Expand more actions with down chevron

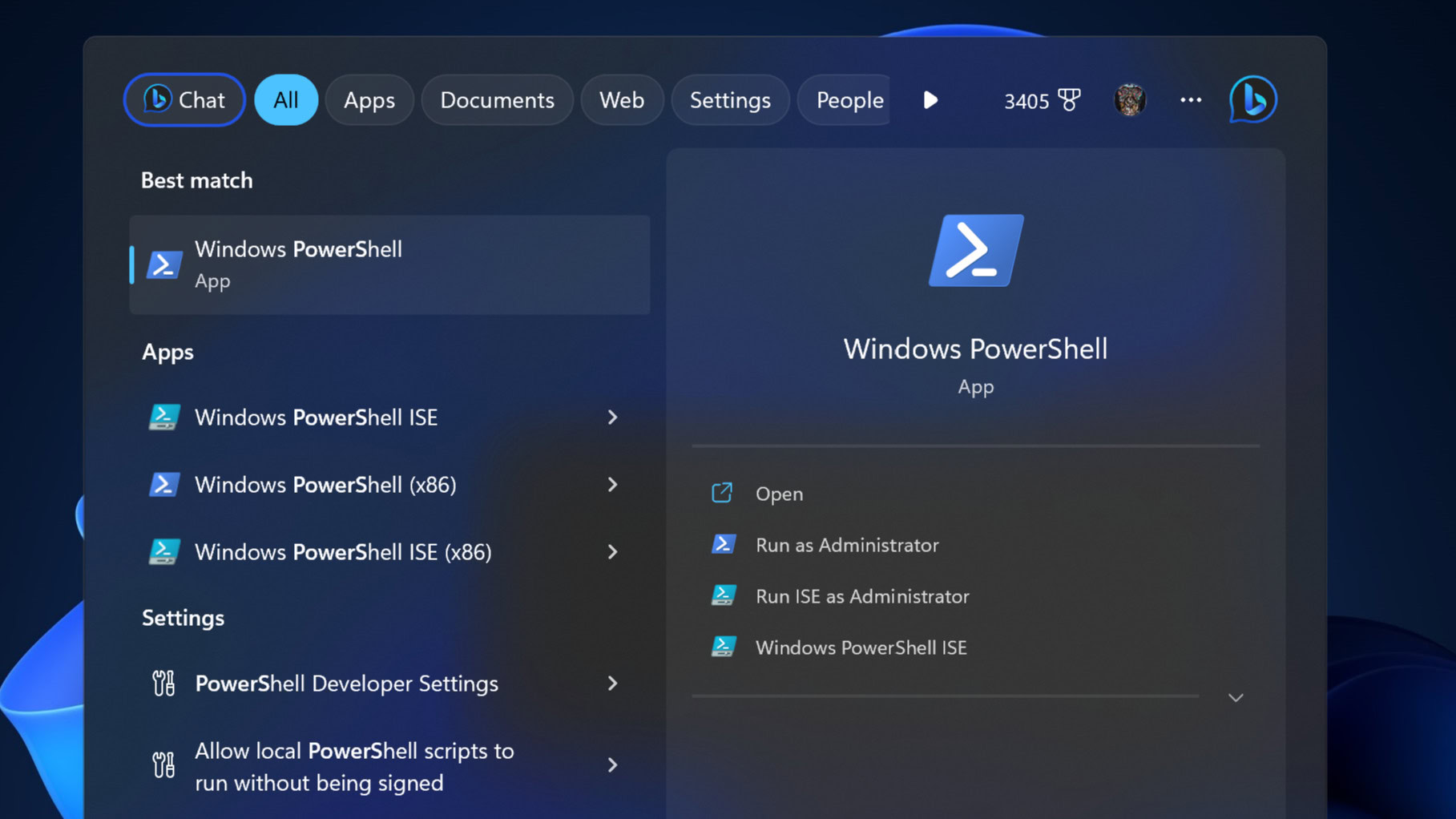(1236, 698)
